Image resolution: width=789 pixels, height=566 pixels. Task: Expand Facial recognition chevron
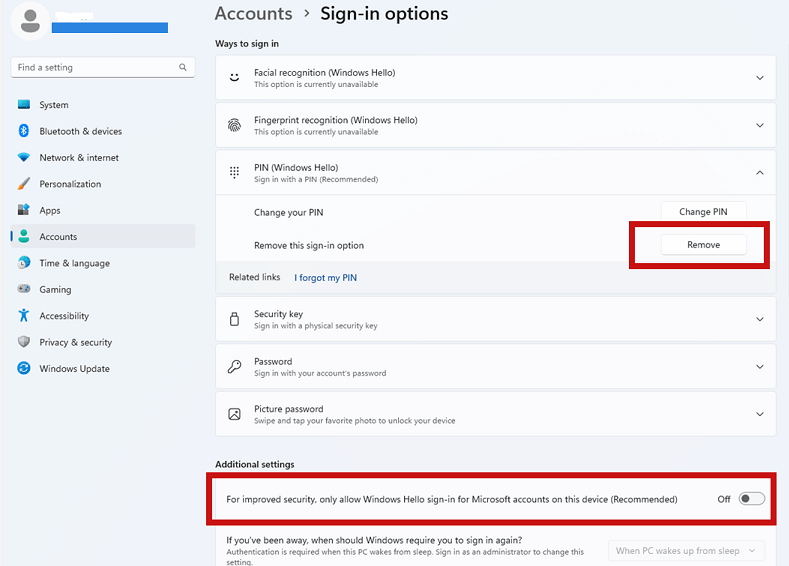[x=760, y=77]
